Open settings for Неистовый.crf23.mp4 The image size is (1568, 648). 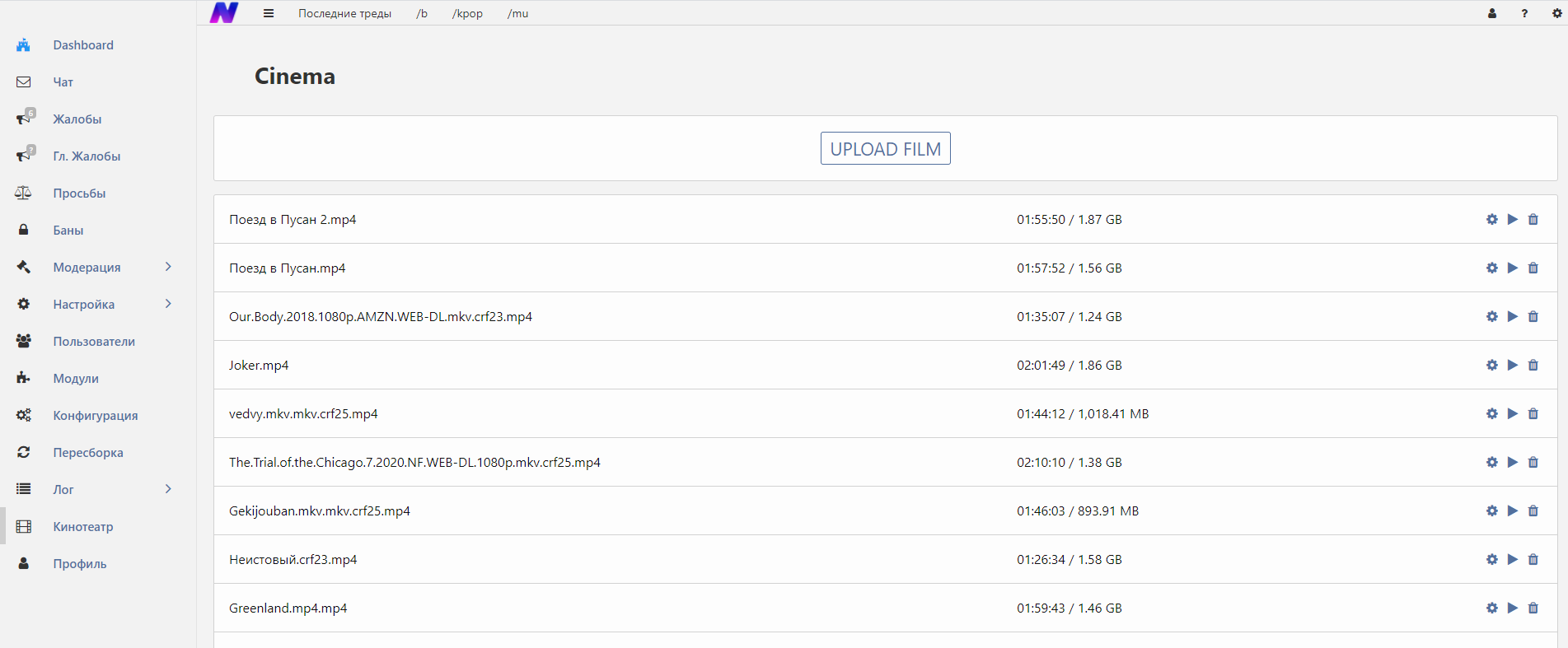1491,559
